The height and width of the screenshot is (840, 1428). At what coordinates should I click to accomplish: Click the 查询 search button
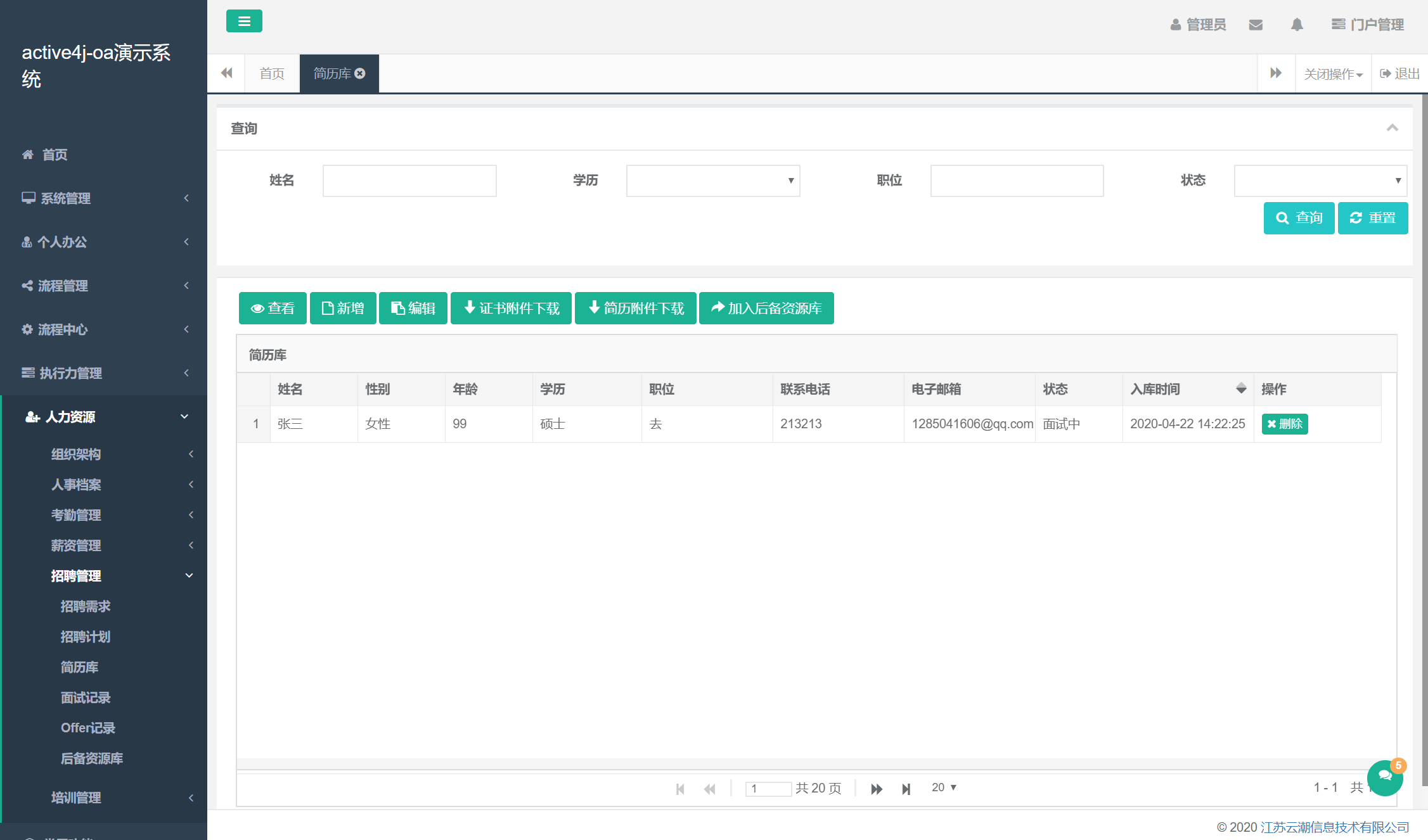1299,217
